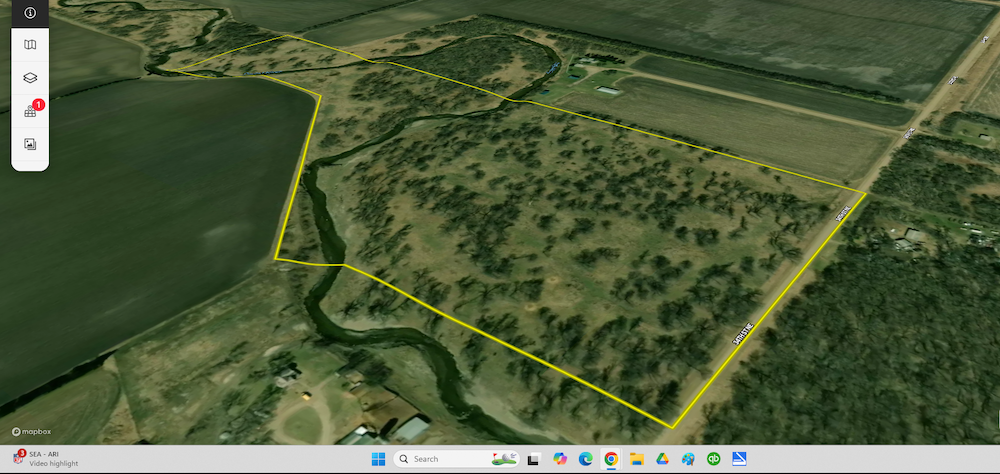
Task: Open File Explorer from the taskbar
Action: (x=637, y=459)
